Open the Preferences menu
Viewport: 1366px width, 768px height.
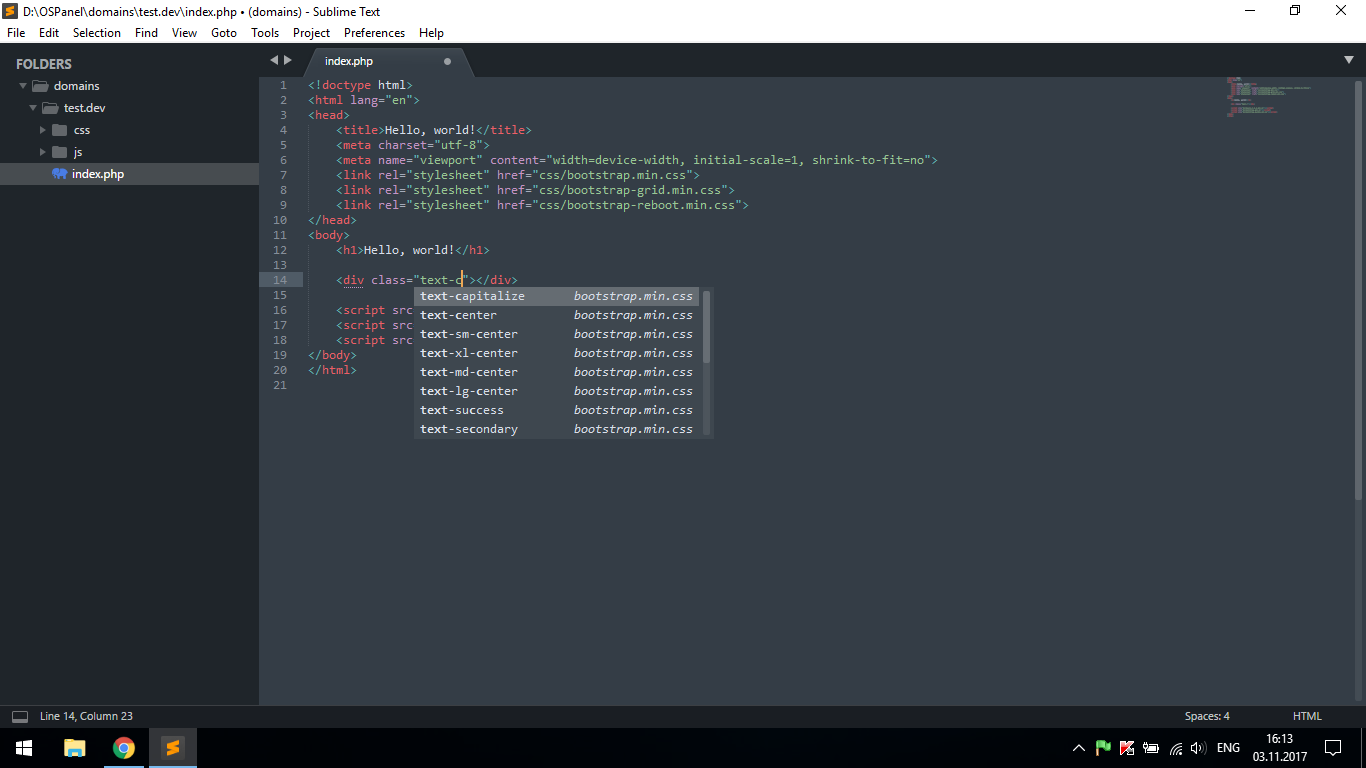(x=374, y=33)
